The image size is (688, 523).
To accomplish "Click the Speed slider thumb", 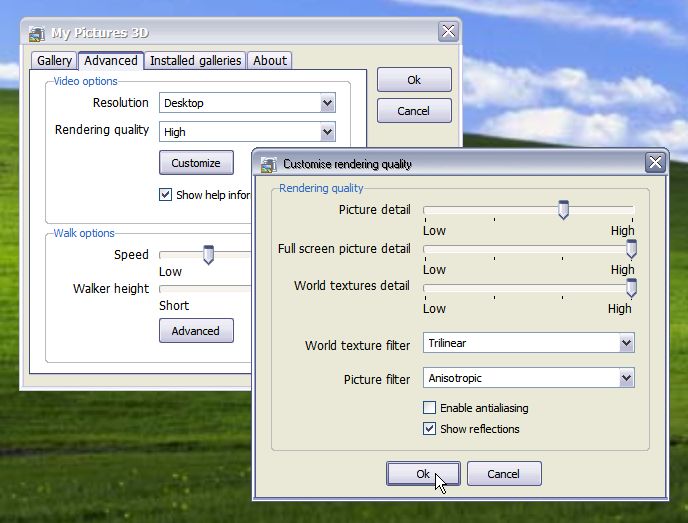I will 208,255.
